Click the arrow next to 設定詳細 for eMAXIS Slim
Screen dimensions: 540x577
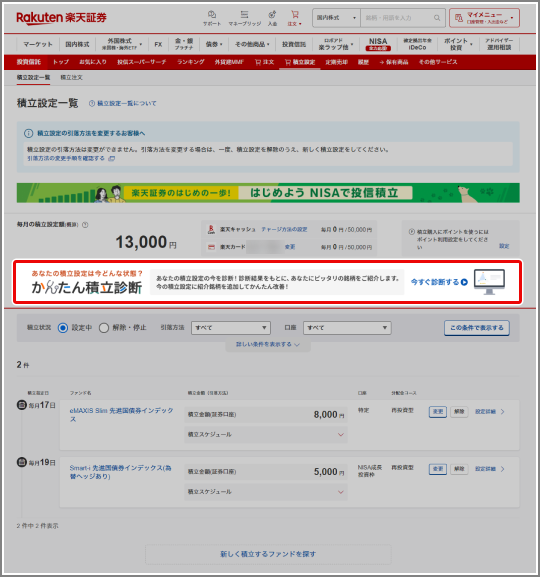[502, 411]
